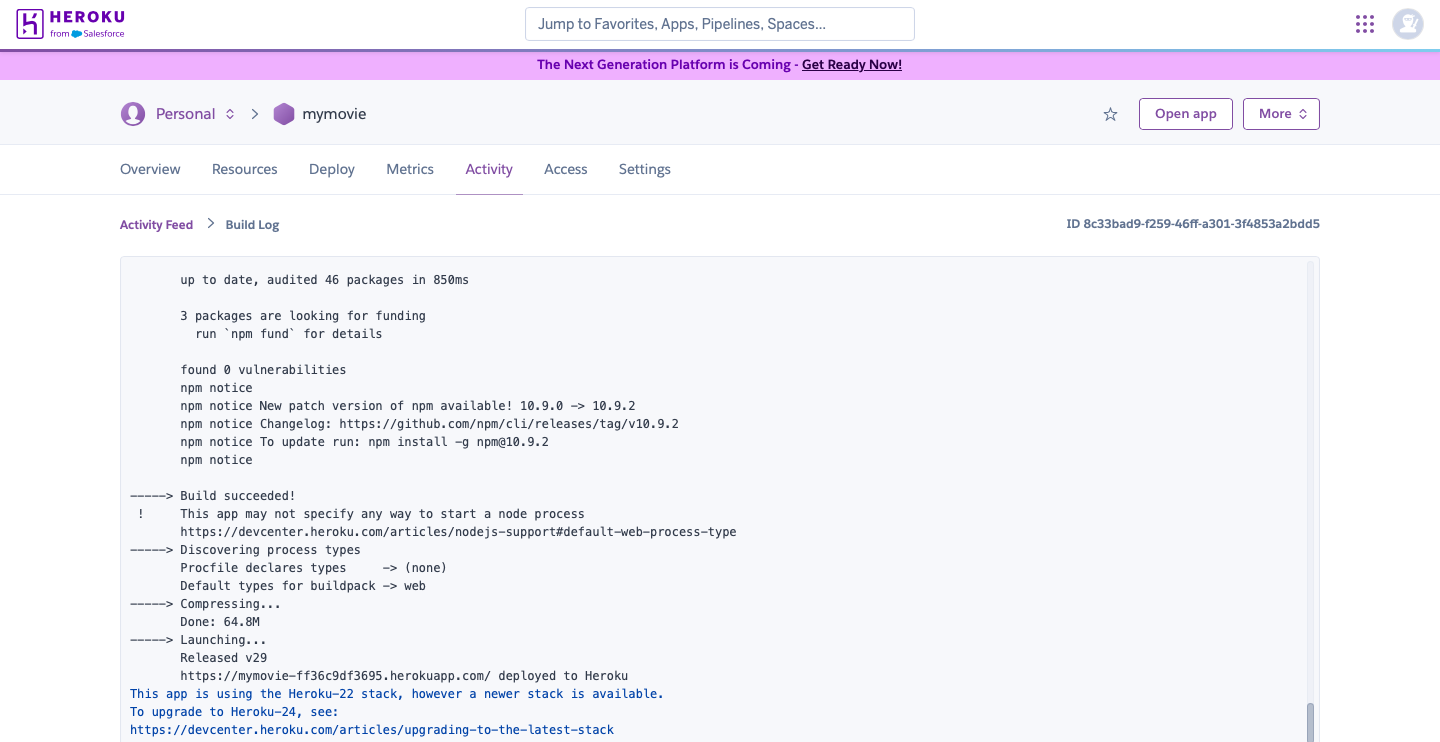Click the 'Released v29' log line

[x=223, y=658]
